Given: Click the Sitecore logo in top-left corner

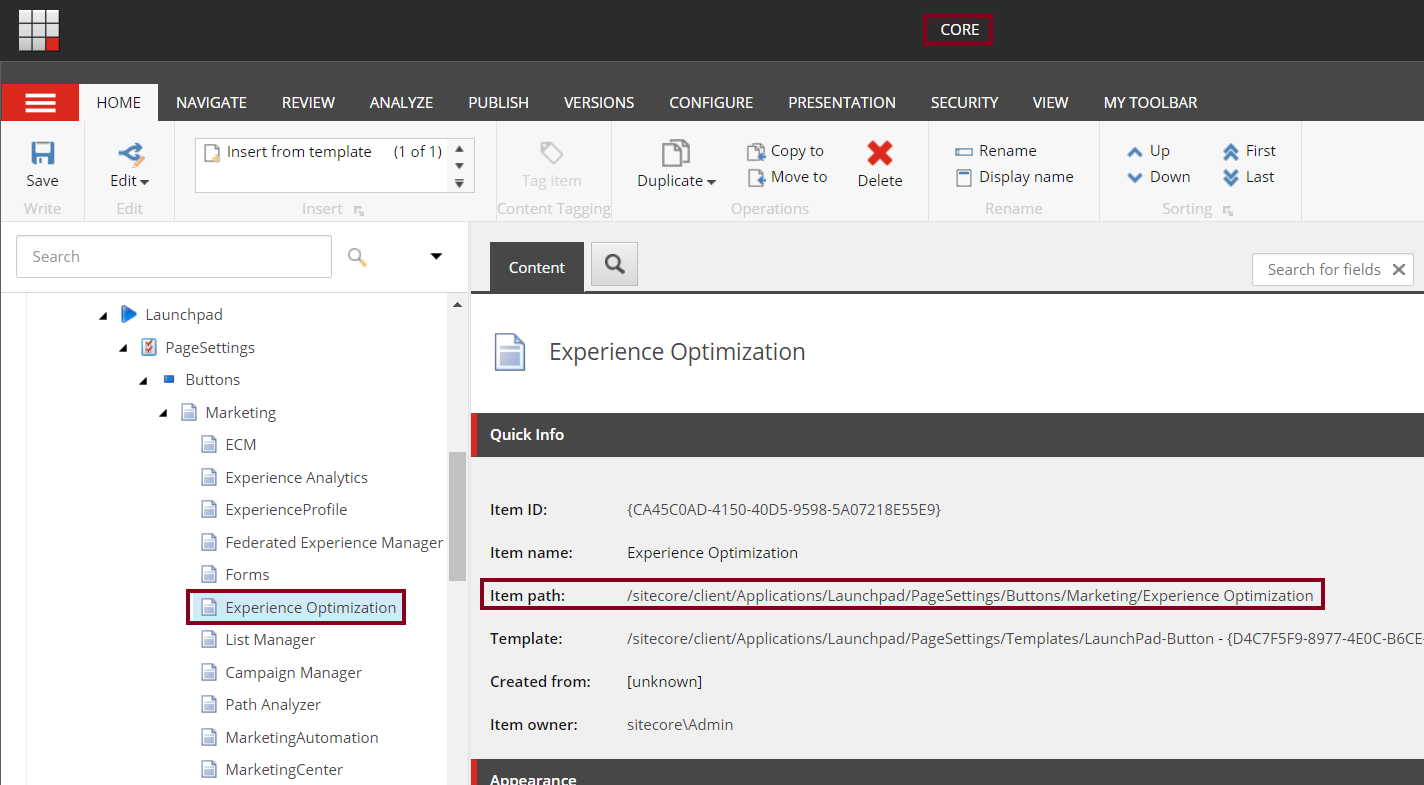Looking at the screenshot, I should (38, 29).
